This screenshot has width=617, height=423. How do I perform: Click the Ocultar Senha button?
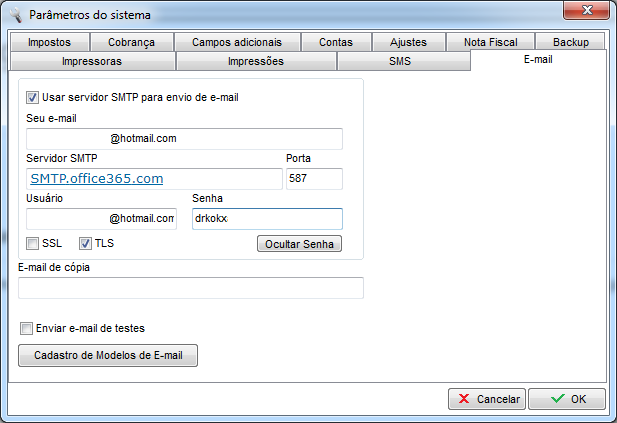point(300,244)
